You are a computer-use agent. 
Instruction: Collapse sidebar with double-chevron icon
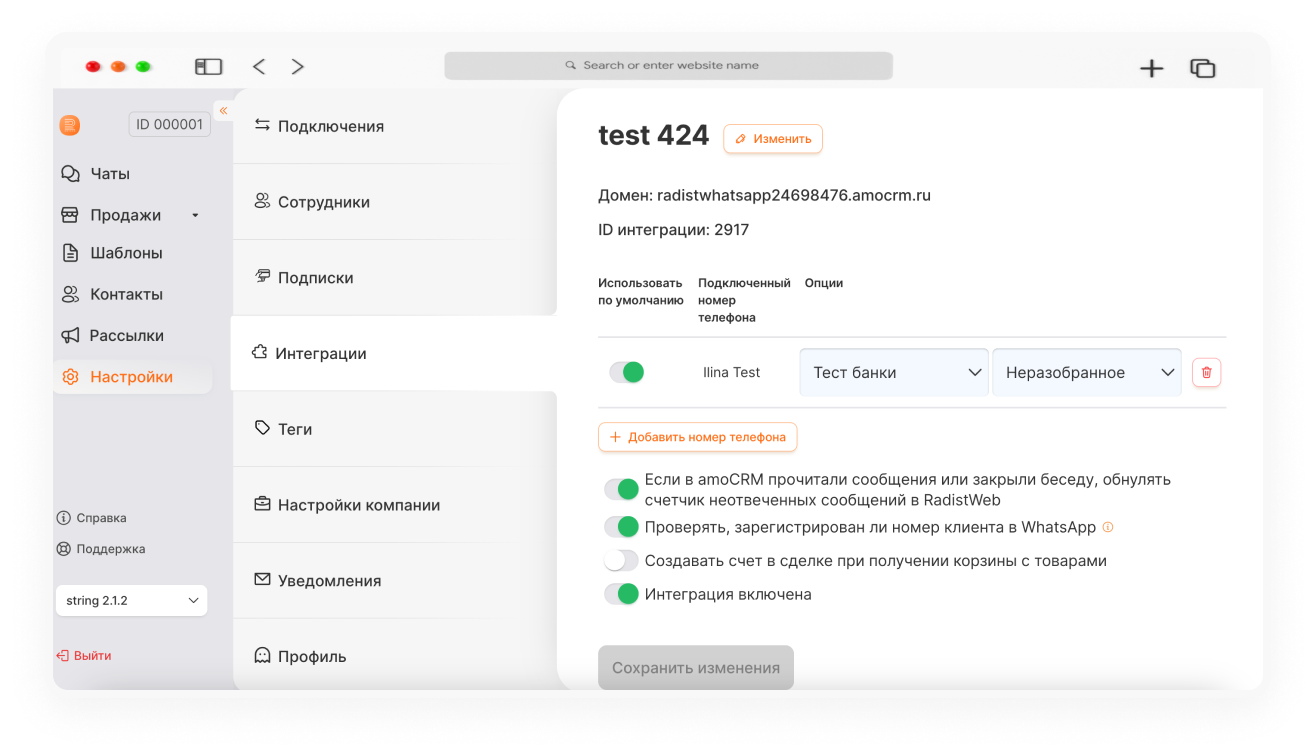click(x=223, y=110)
